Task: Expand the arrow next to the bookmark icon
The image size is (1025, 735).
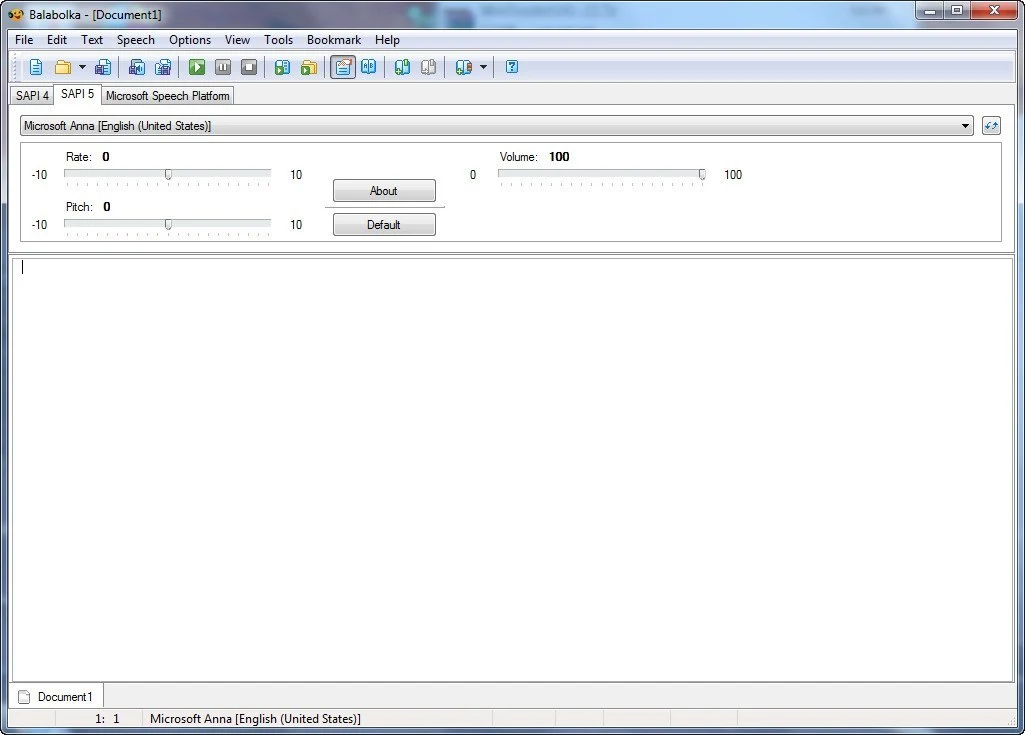Action: point(483,67)
